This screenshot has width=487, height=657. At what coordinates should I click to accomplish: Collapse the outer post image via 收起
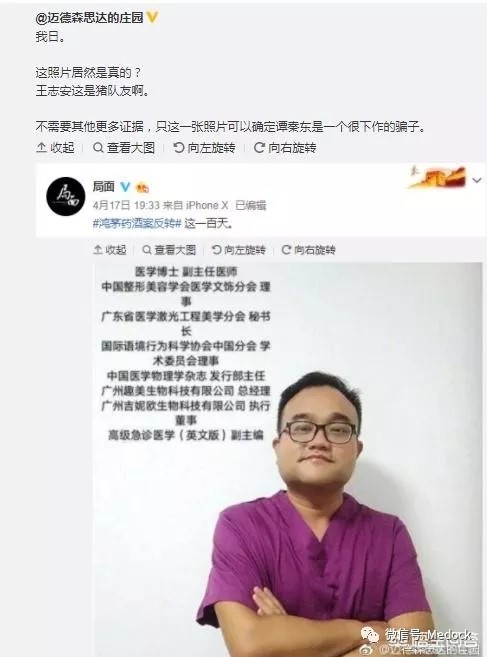55,147
